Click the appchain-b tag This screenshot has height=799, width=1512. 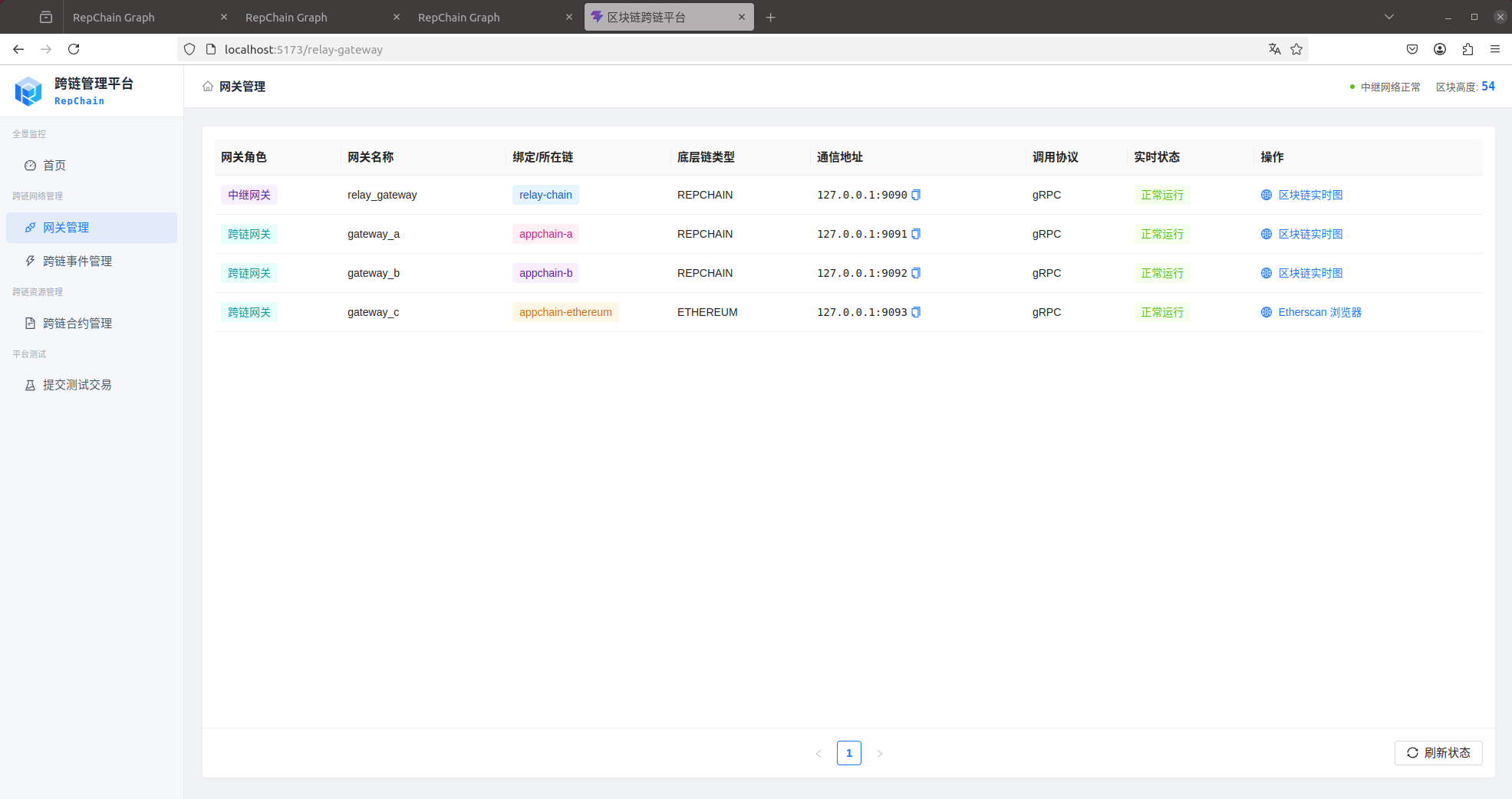pyautogui.click(x=545, y=273)
